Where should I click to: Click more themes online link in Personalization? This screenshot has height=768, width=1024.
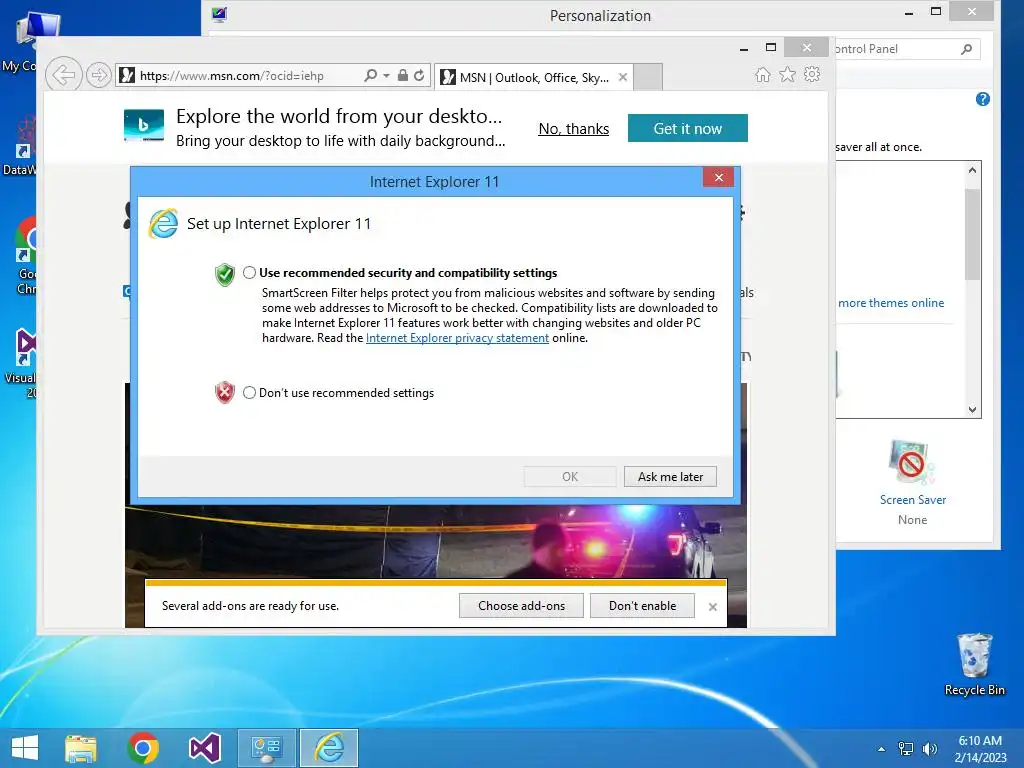(x=891, y=303)
